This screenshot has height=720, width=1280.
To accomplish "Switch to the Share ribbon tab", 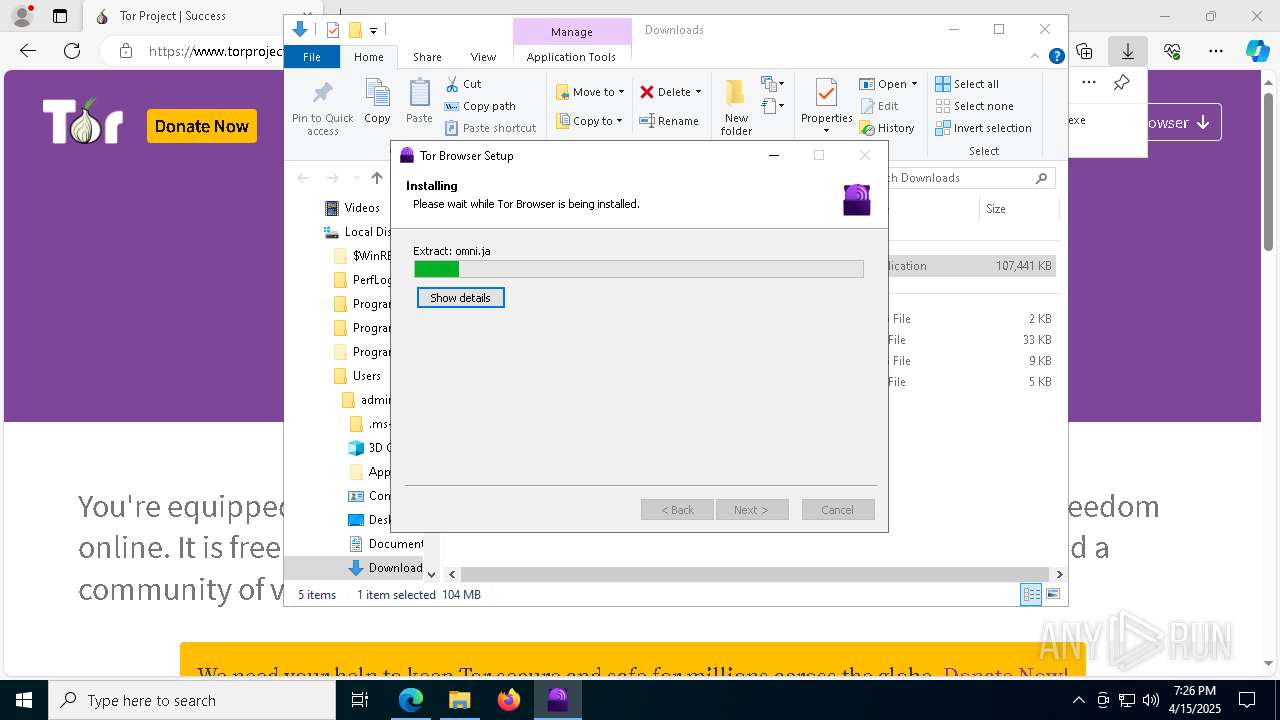I will click(427, 57).
